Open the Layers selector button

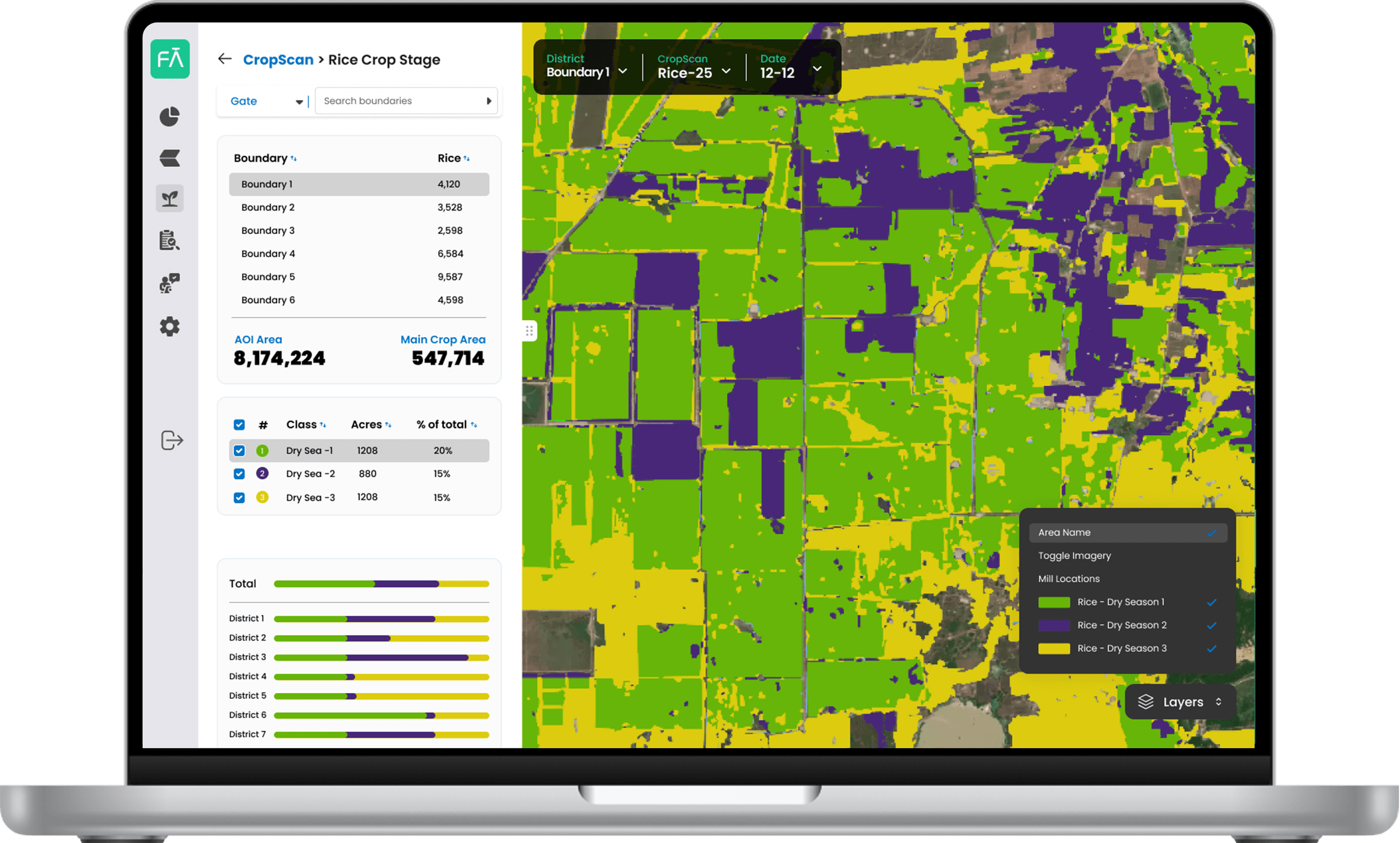1180,702
